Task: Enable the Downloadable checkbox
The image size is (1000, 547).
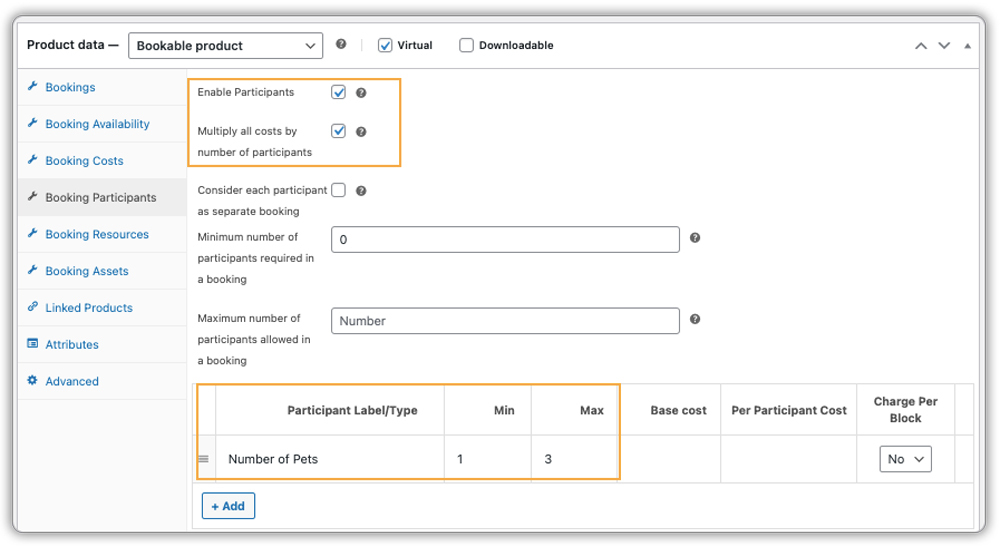Action: click(x=466, y=45)
